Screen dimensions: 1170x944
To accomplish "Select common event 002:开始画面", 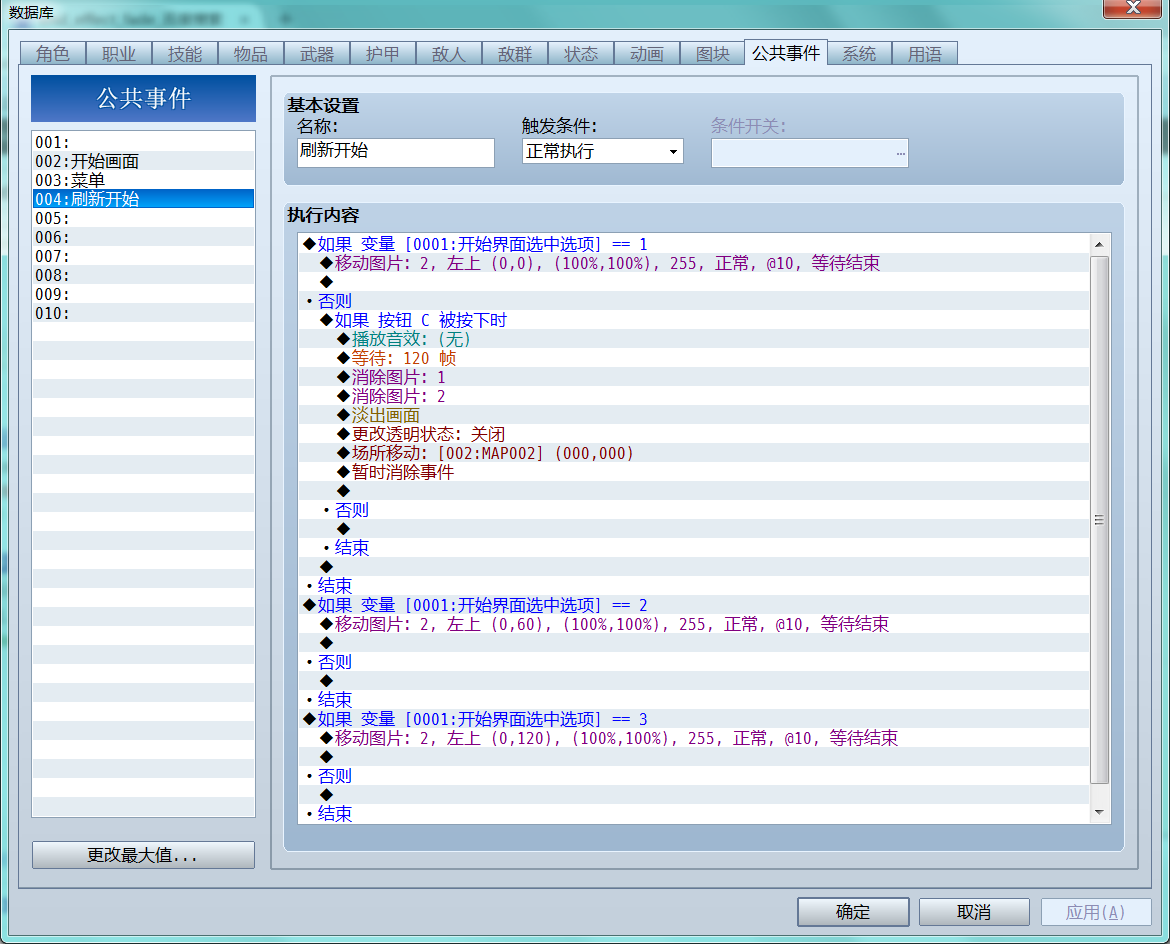I will (x=143, y=161).
